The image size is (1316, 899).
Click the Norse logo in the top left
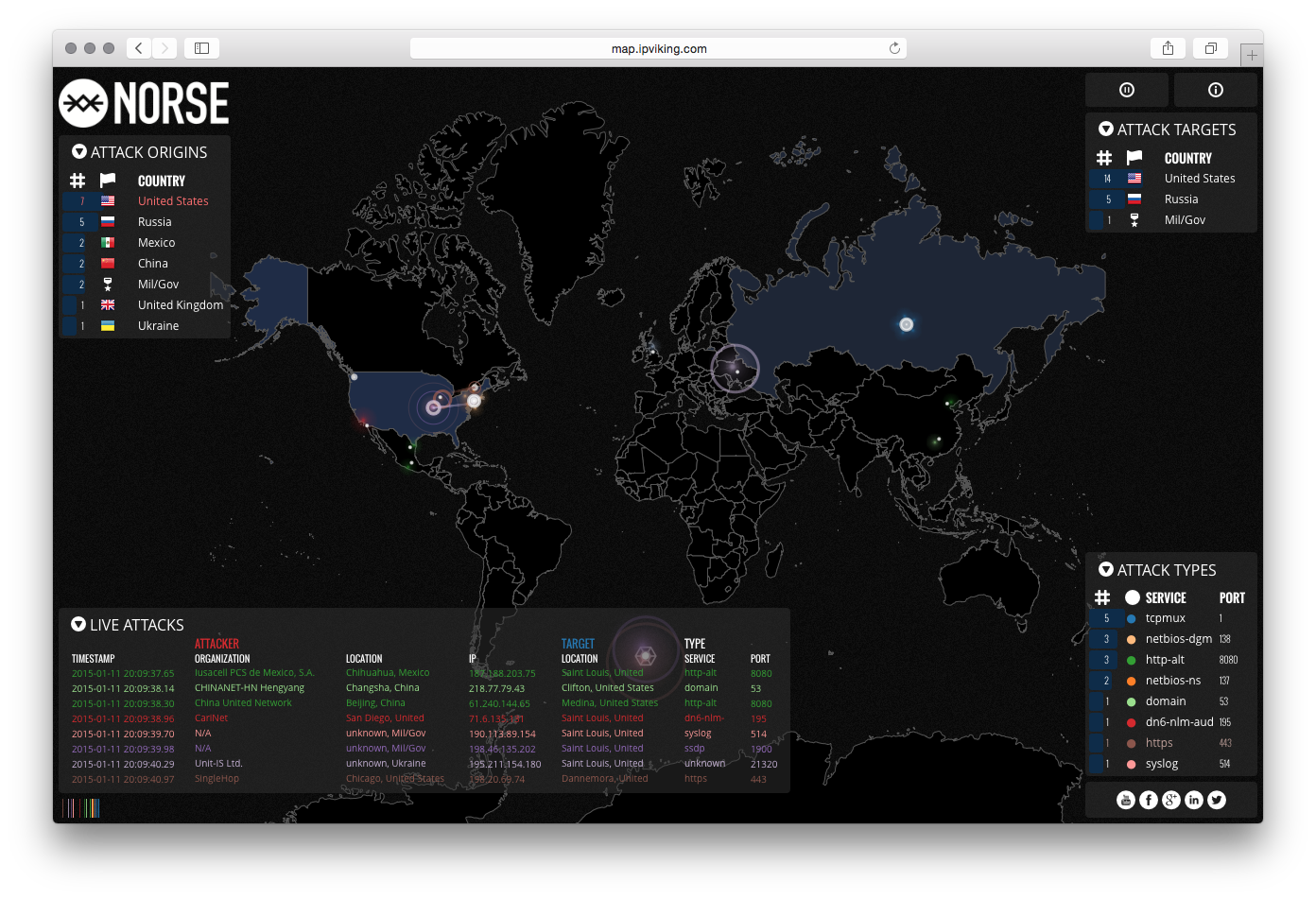pos(143,103)
